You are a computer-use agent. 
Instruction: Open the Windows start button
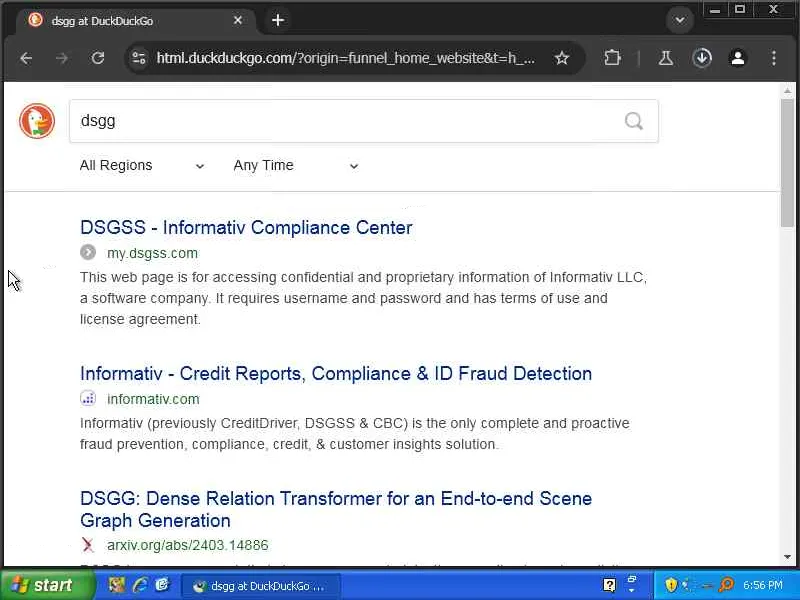coord(47,585)
